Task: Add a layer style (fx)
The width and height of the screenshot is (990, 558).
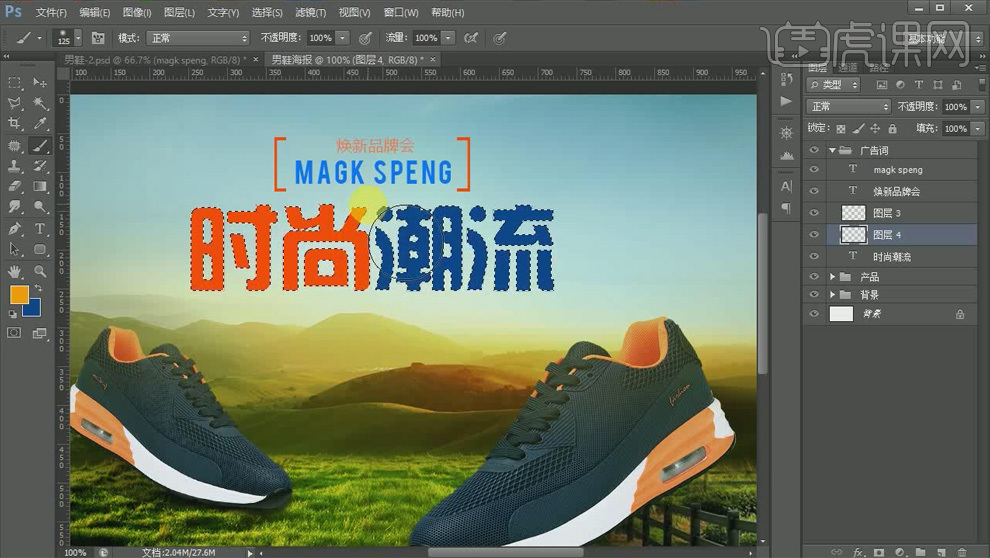Action: click(858, 552)
